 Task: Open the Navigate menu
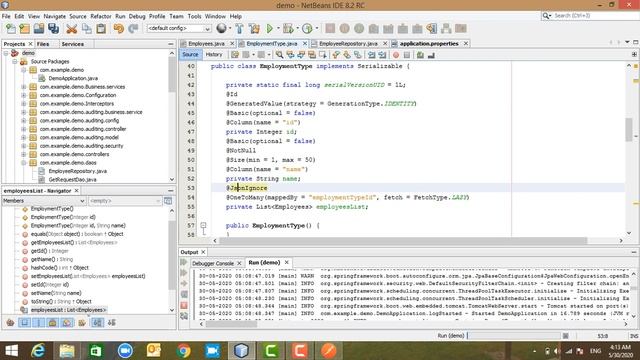coord(55,16)
